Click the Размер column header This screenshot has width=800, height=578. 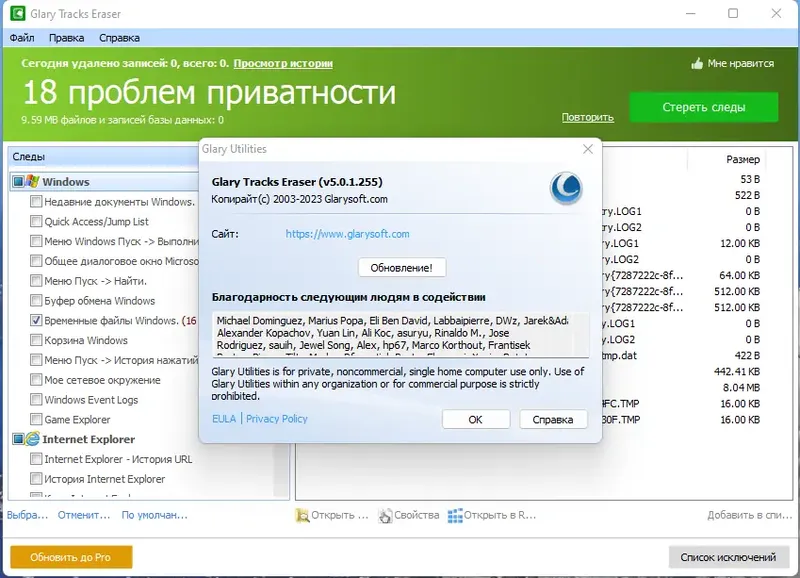(743, 160)
